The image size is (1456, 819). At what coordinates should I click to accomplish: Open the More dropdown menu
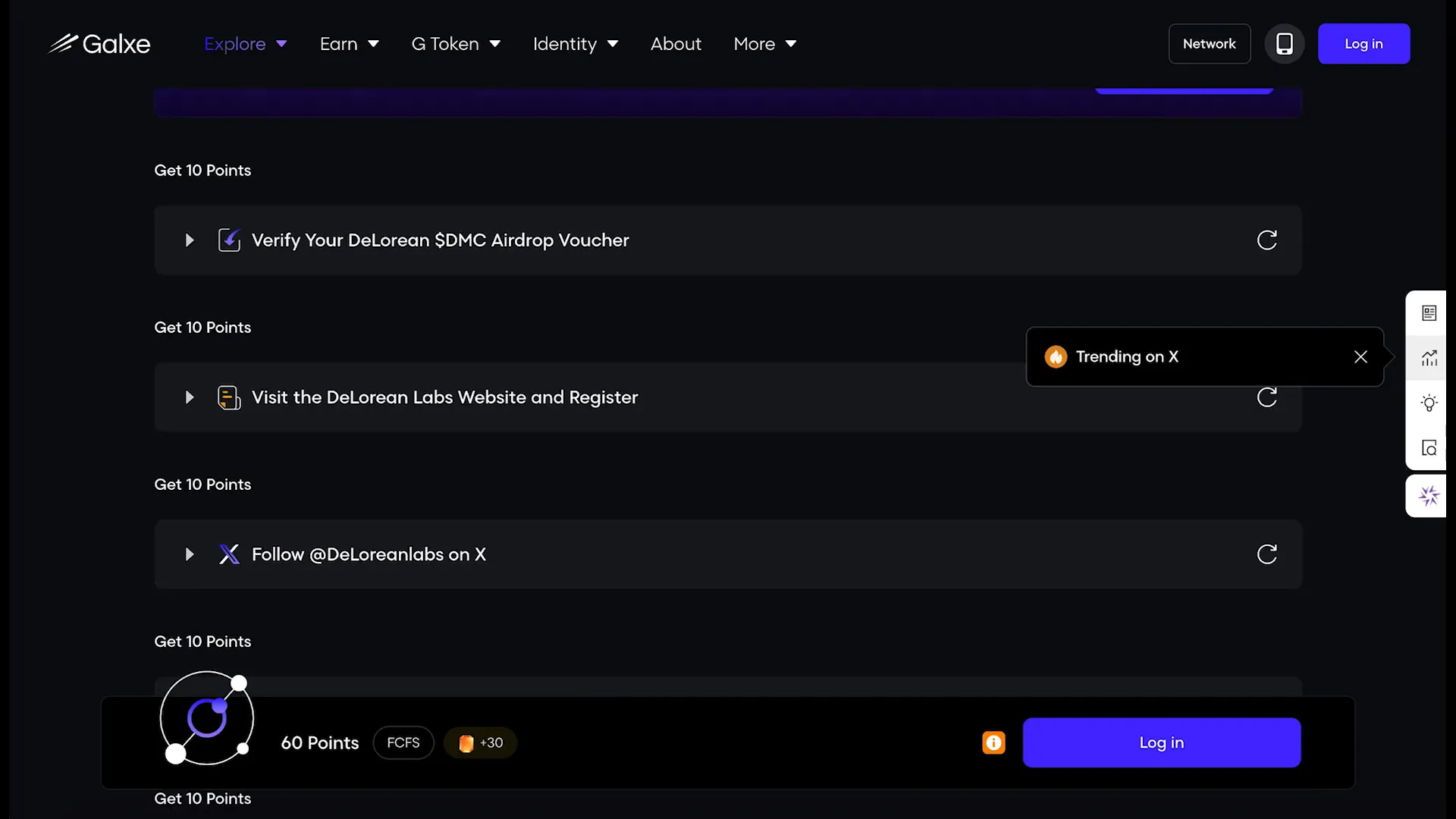(765, 44)
